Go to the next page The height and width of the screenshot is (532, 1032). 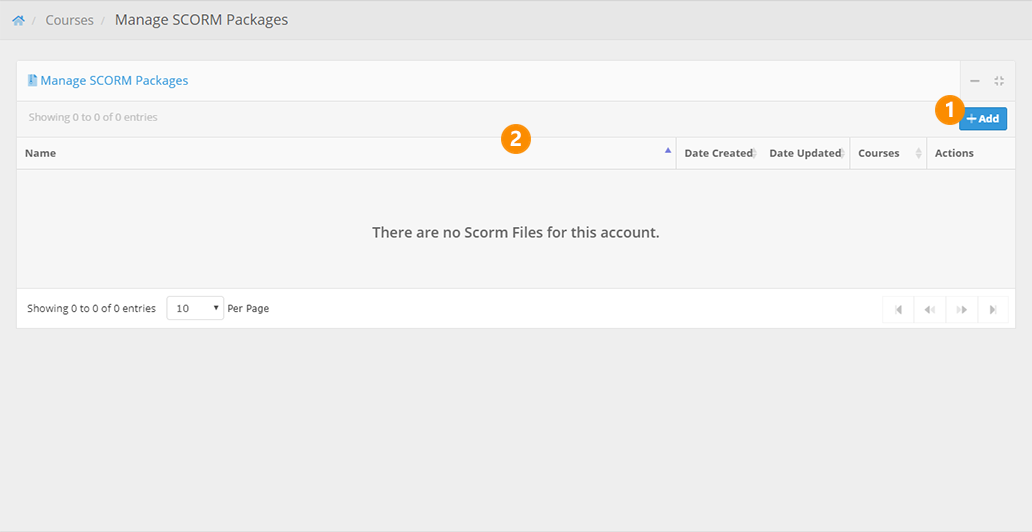[x=961, y=310]
